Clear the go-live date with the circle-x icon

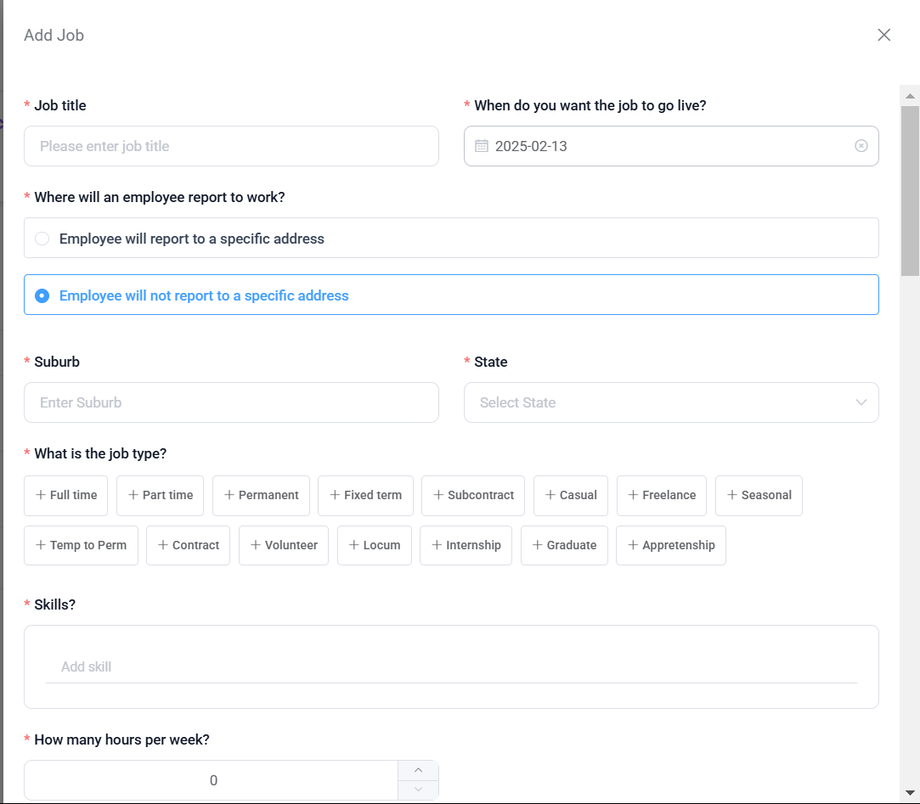(x=861, y=146)
